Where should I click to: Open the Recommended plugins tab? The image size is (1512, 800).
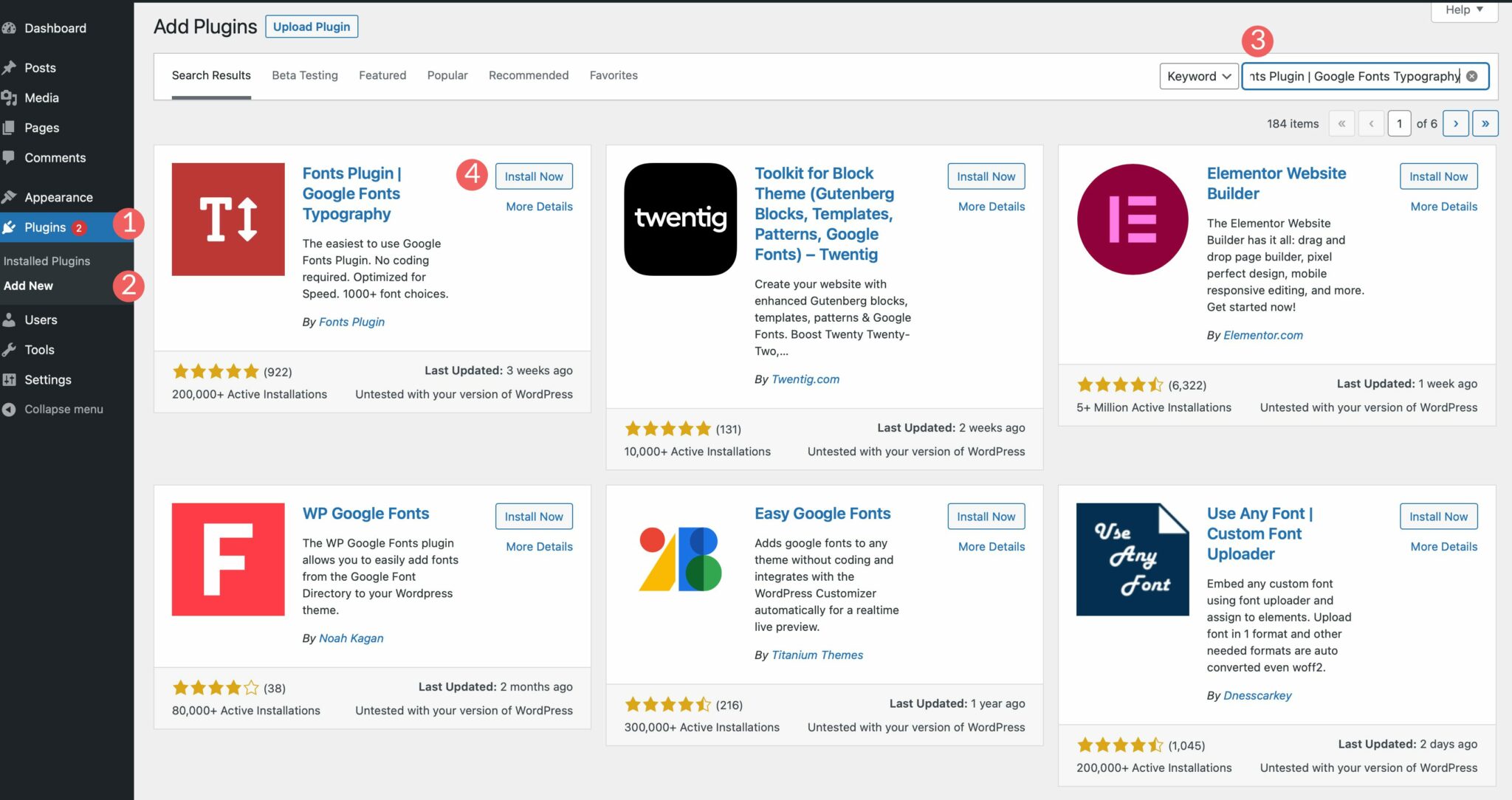528,75
